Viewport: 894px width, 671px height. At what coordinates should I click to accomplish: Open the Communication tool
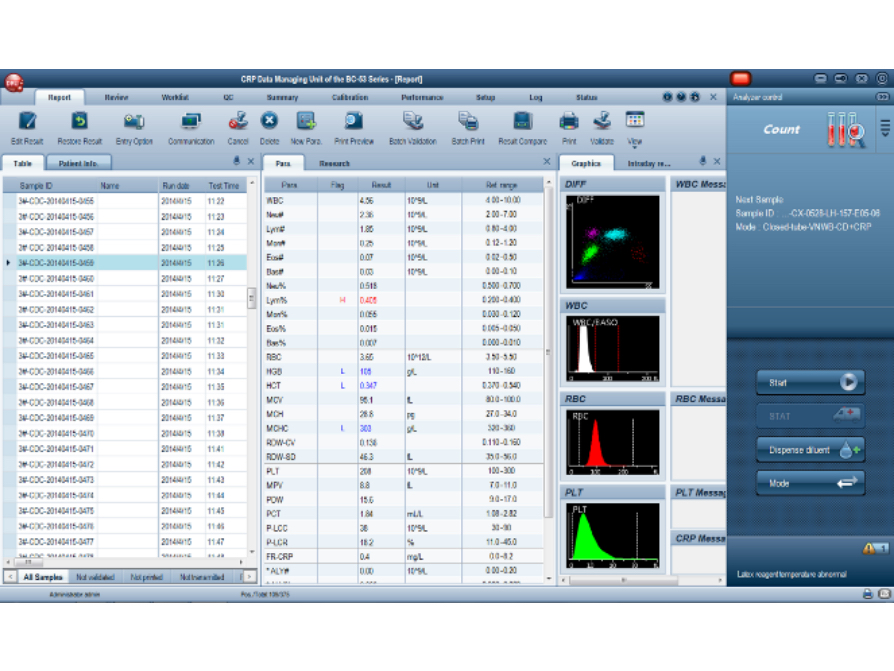point(190,122)
